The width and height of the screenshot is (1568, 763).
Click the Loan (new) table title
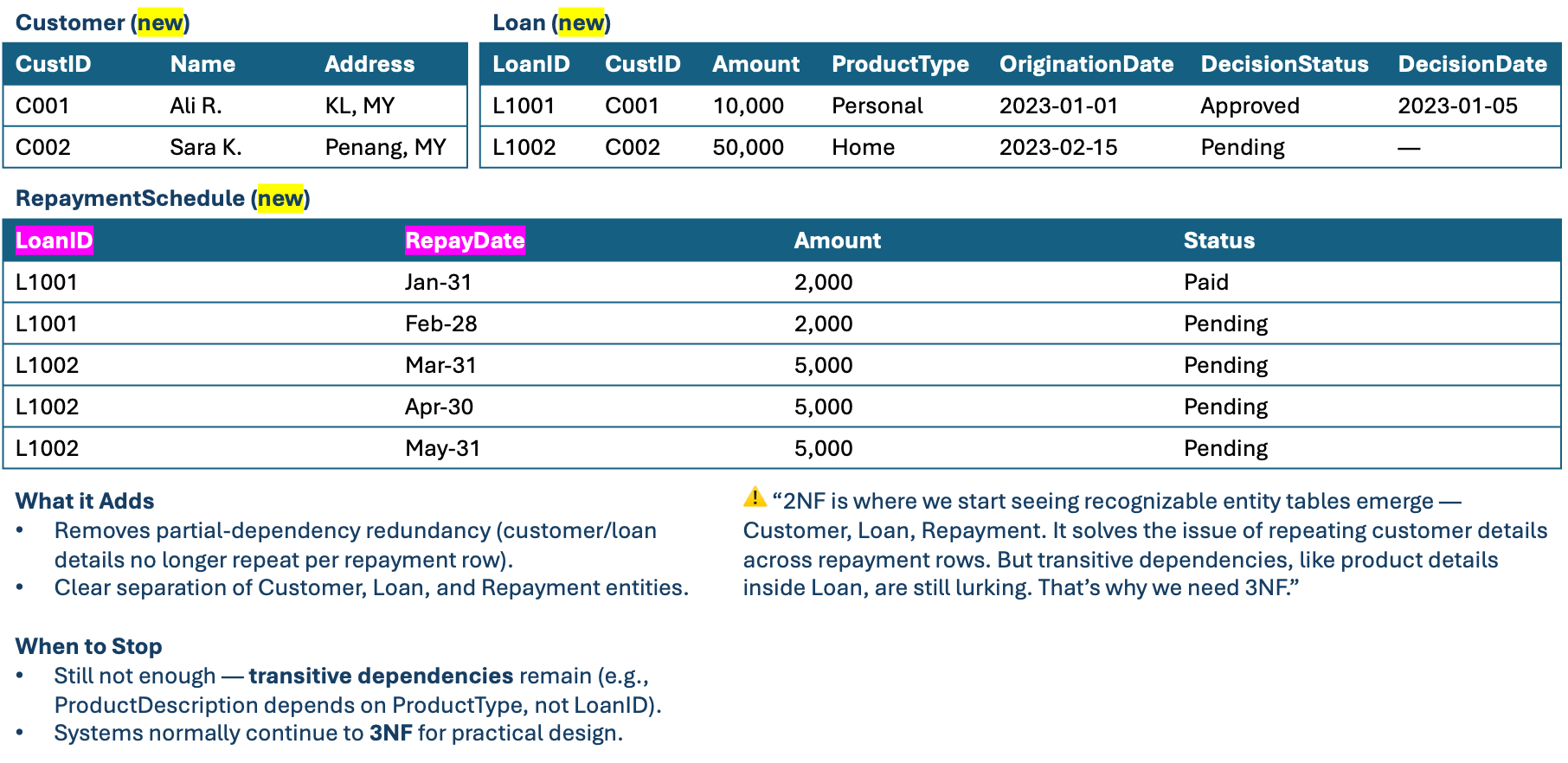pyautogui.click(x=551, y=22)
